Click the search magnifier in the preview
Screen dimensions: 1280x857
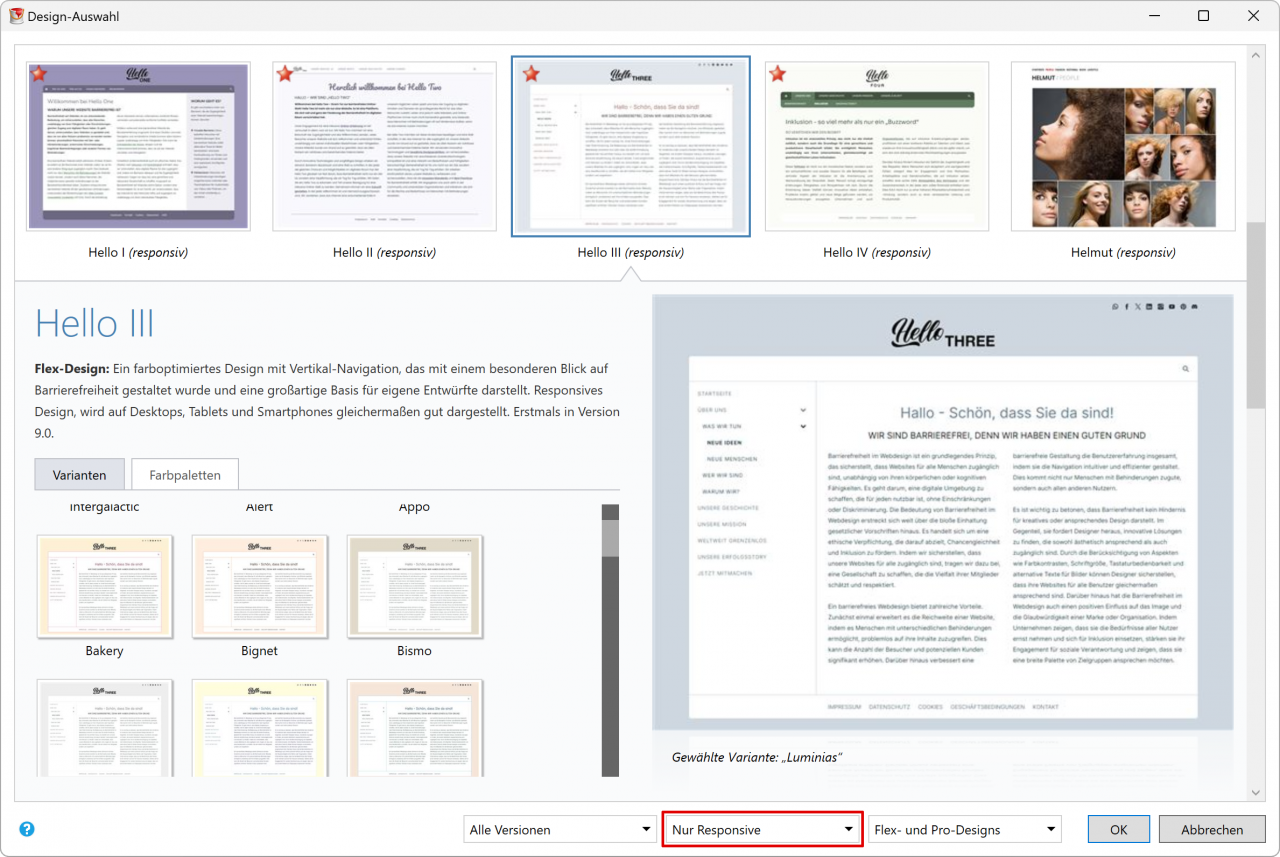tap(1186, 369)
